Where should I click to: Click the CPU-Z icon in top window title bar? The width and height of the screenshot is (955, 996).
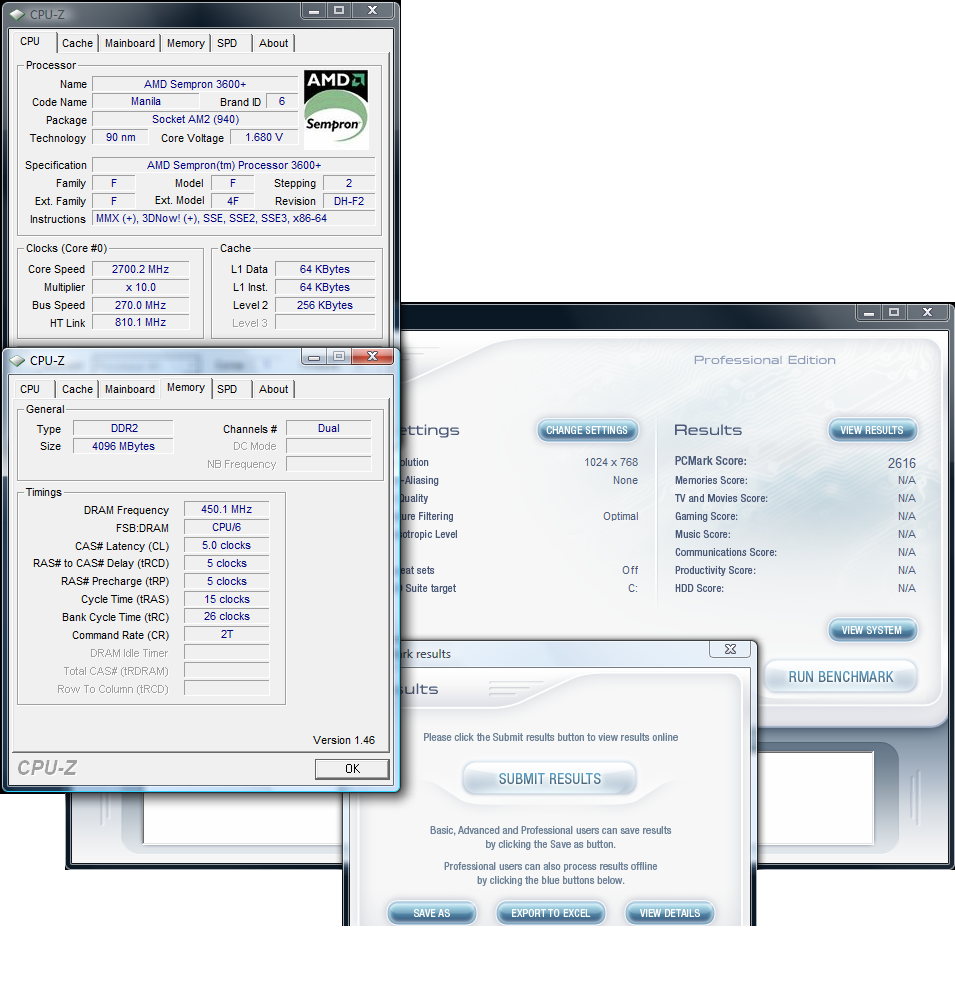pyautogui.click(x=17, y=14)
